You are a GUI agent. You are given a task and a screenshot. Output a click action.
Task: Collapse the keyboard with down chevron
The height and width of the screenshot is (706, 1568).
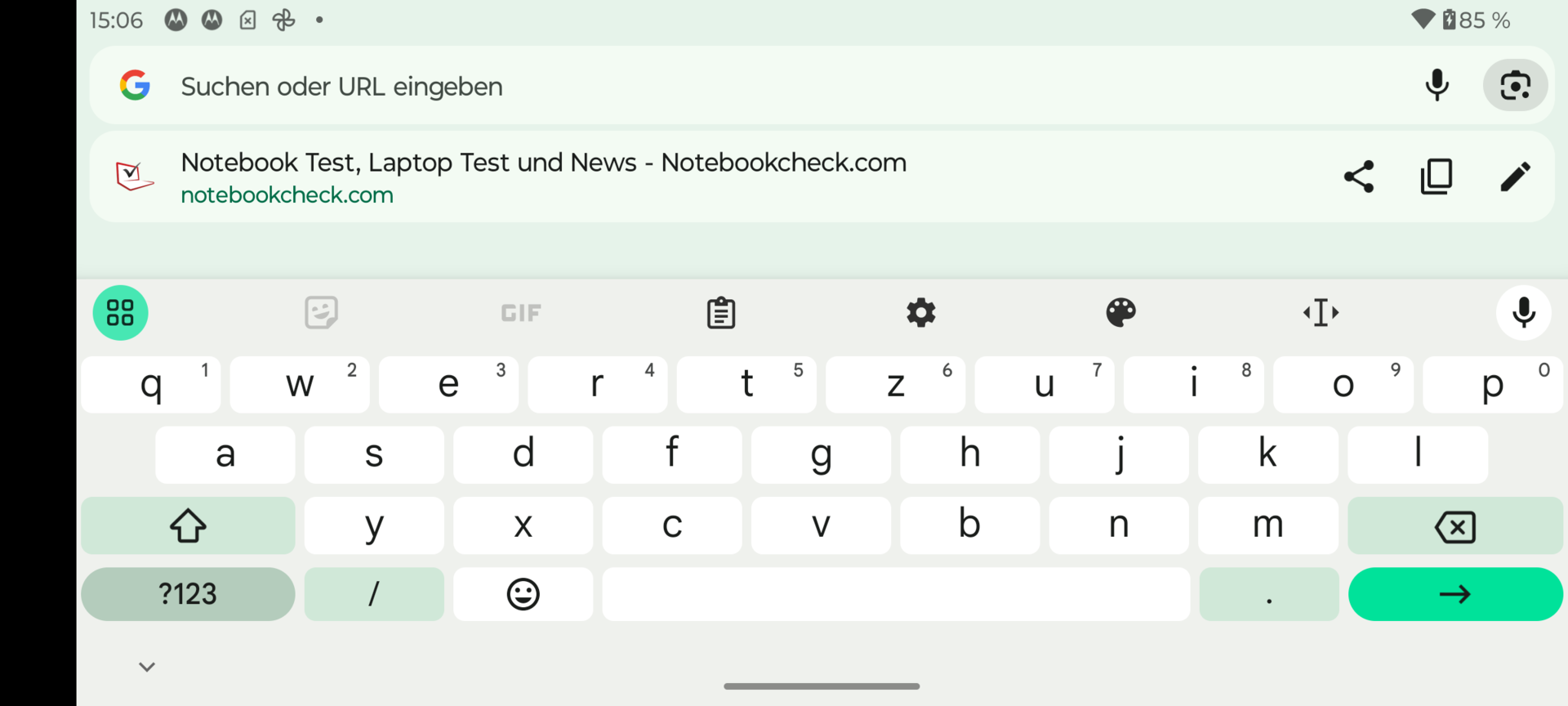click(x=147, y=667)
